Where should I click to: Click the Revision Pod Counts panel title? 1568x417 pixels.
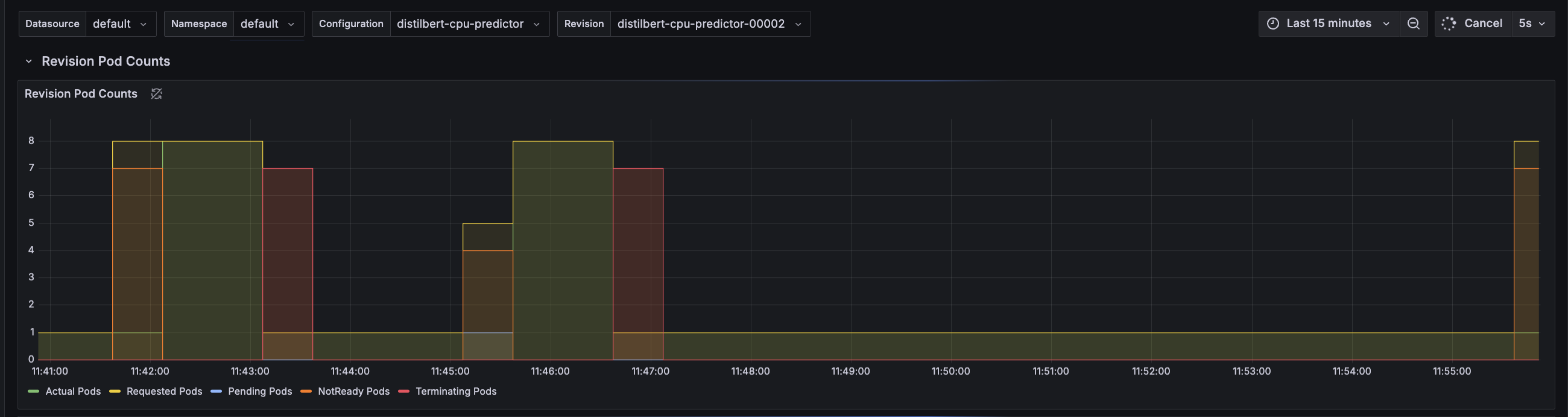[81, 93]
